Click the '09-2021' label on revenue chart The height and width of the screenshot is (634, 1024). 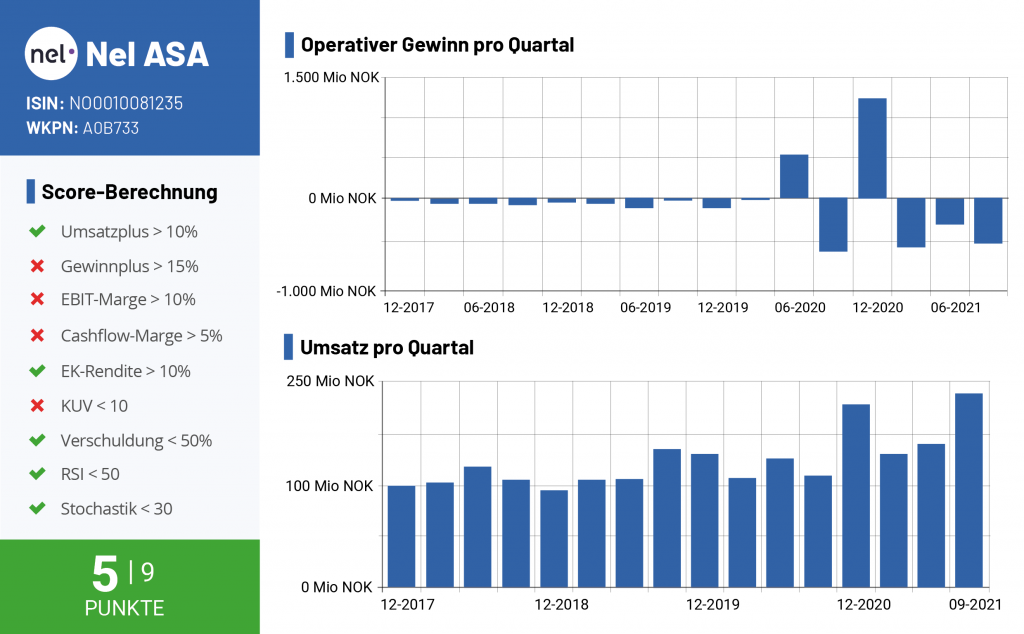coord(975,605)
